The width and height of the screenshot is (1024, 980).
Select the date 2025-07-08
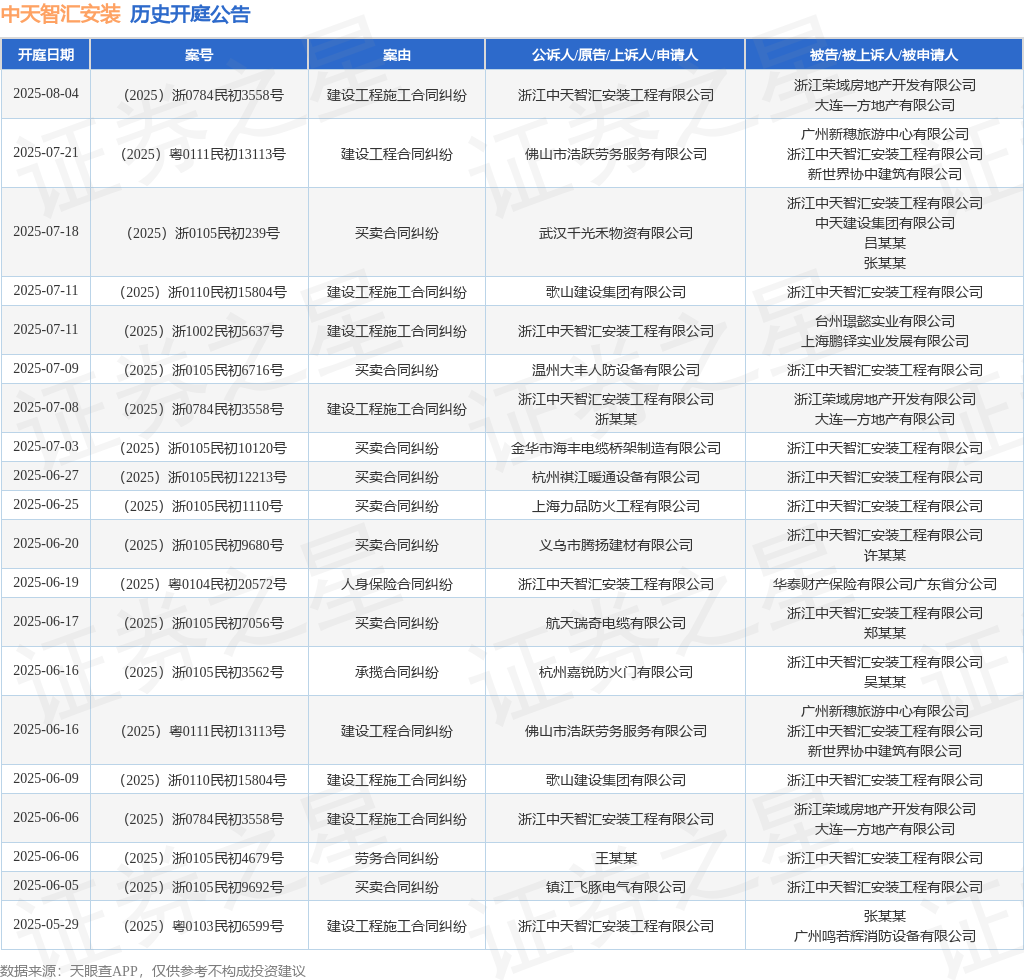[x=46, y=408]
